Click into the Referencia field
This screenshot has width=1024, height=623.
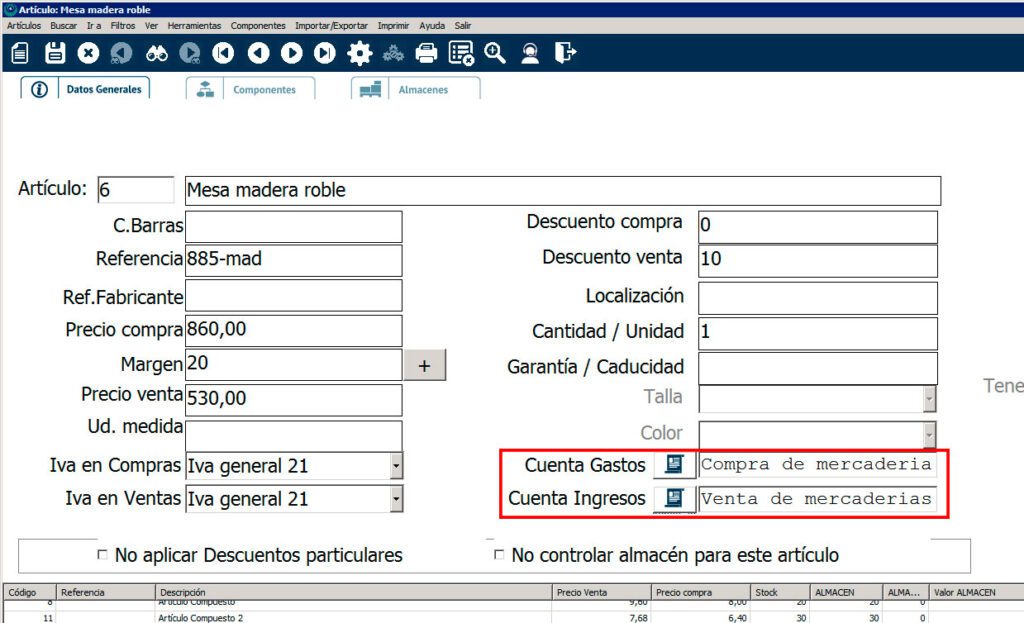pyautogui.click(x=293, y=259)
